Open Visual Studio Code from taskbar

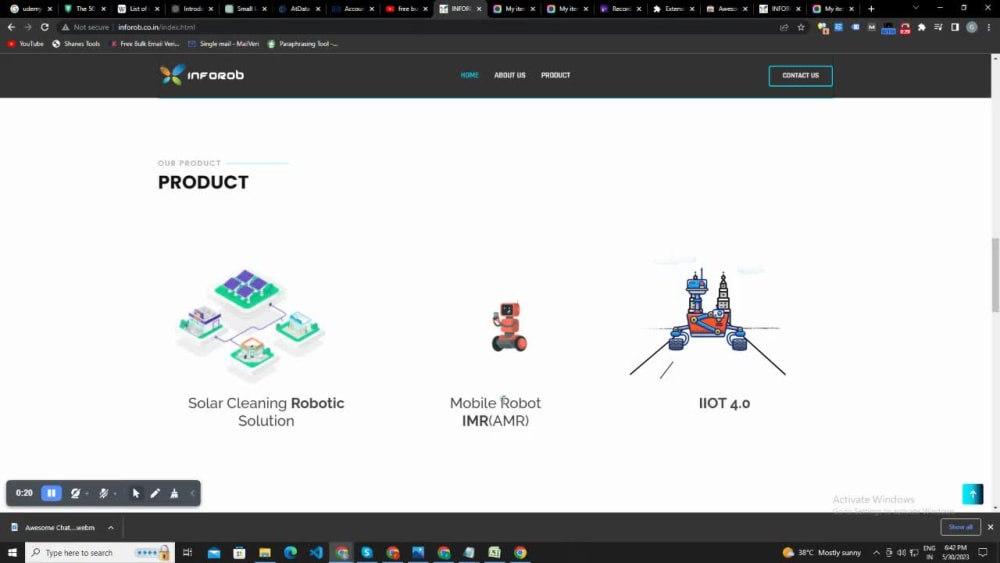tap(316, 552)
